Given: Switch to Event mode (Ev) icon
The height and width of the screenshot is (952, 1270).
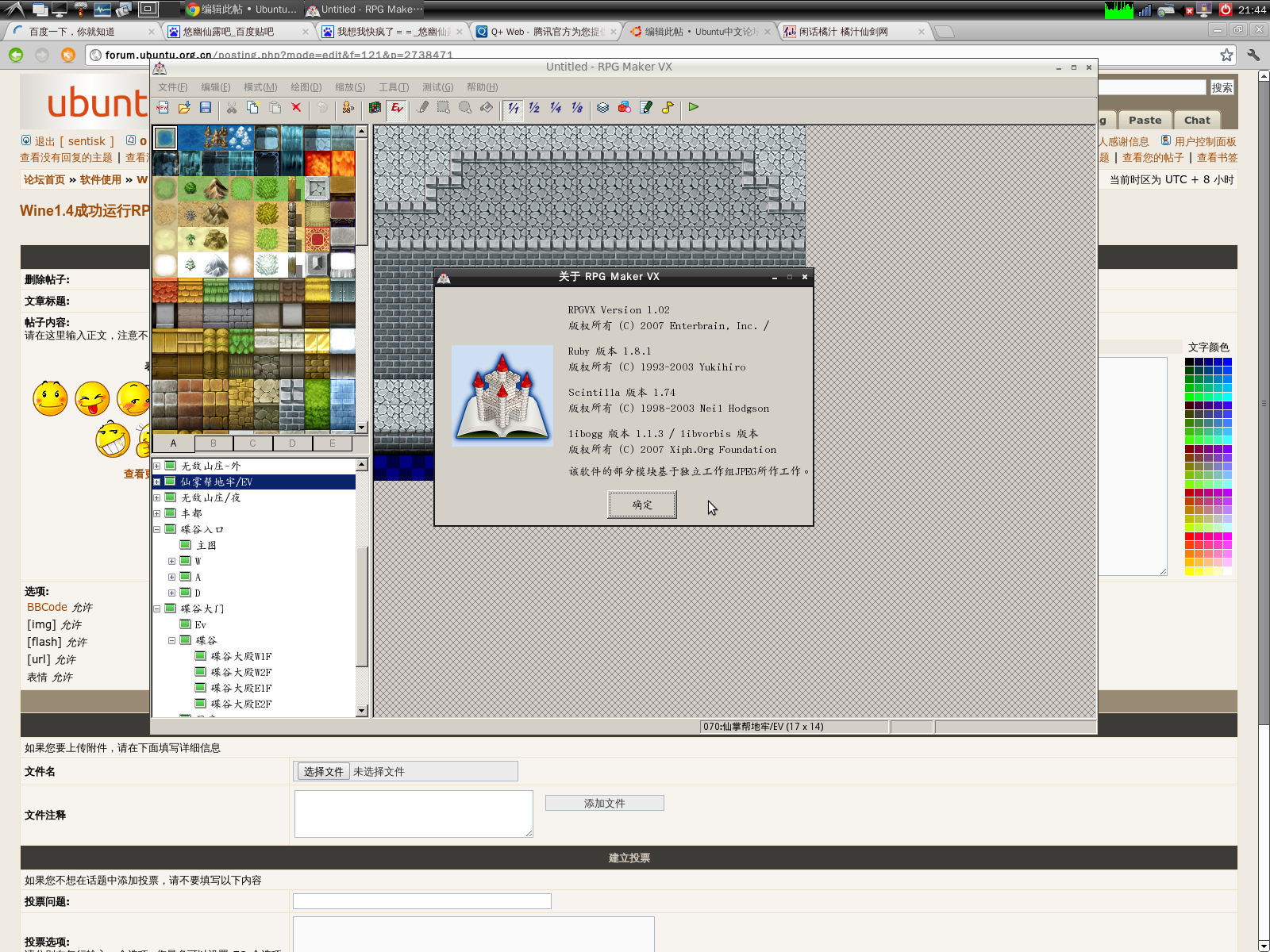Looking at the screenshot, I should [x=397, y=108].
